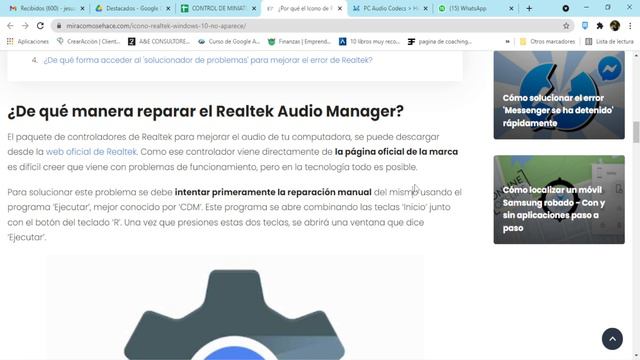Screen dimensions: 640x360
Task: Click the scrollbar up arrow
Action: (x=636, y=55)
